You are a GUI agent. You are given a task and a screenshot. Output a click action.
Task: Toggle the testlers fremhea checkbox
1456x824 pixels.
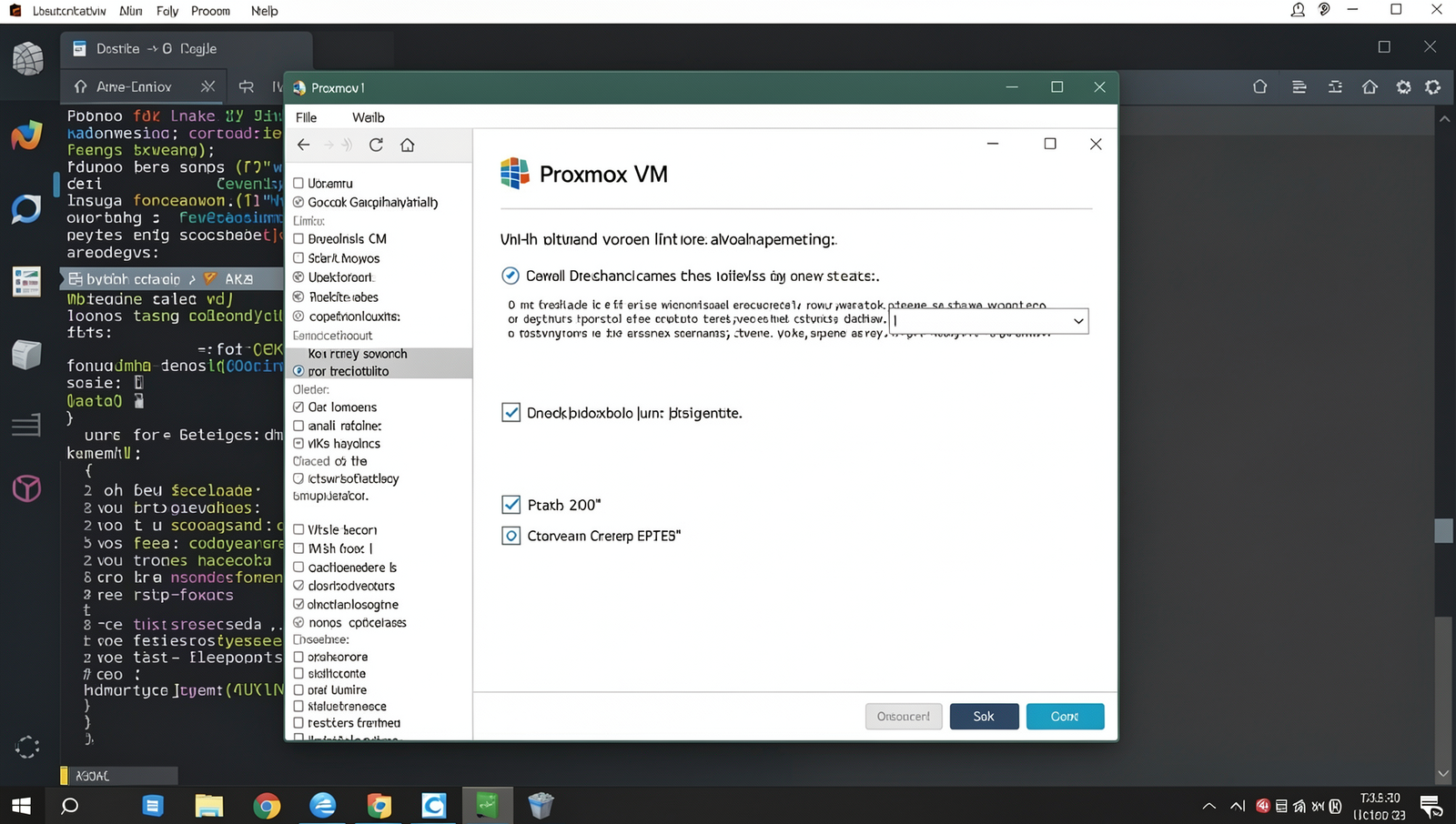tap(298, 723)
